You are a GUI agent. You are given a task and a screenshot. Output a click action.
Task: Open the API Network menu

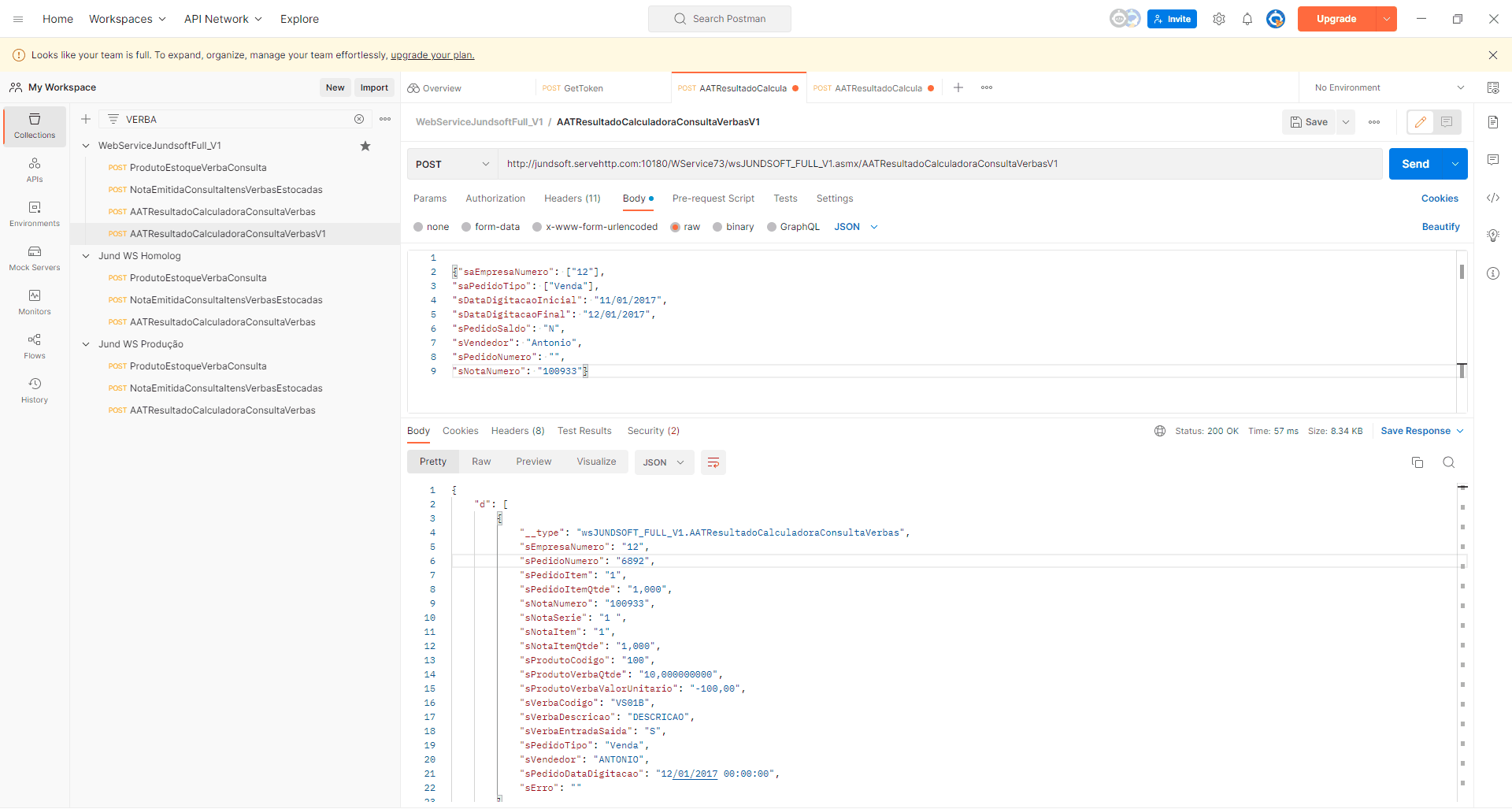[223, 19]
